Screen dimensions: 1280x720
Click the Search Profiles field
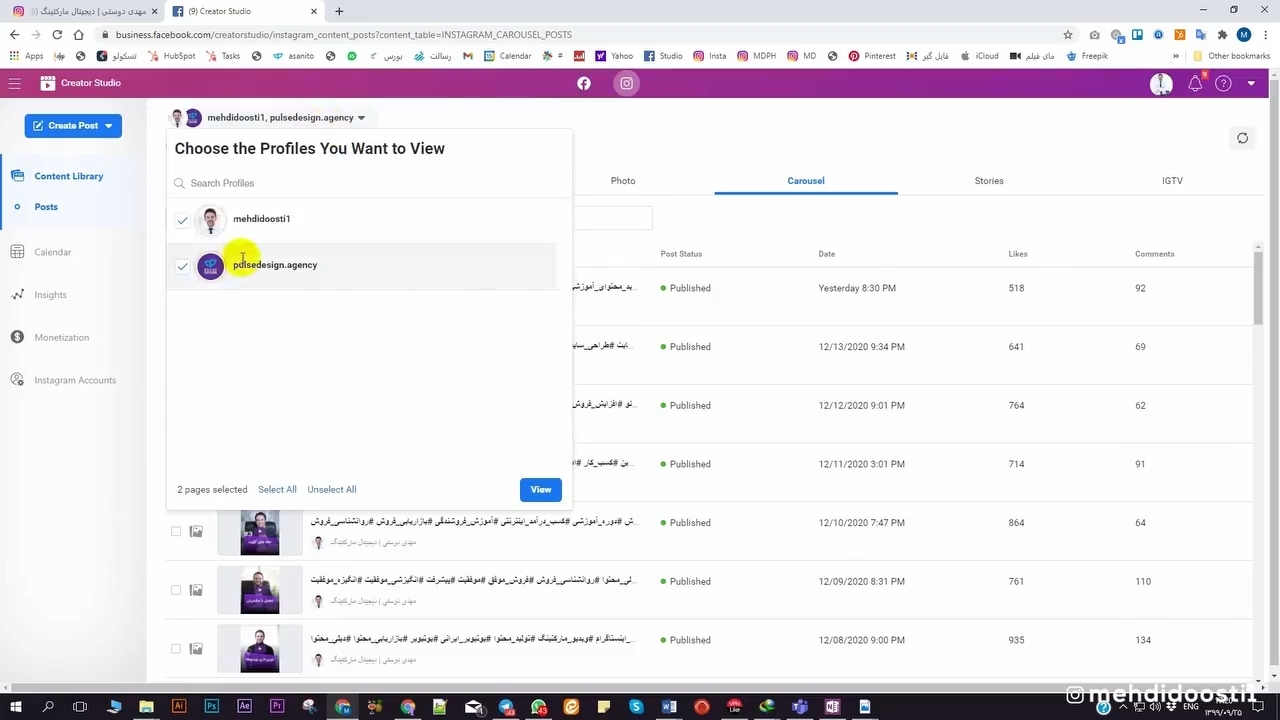[370, 183]
